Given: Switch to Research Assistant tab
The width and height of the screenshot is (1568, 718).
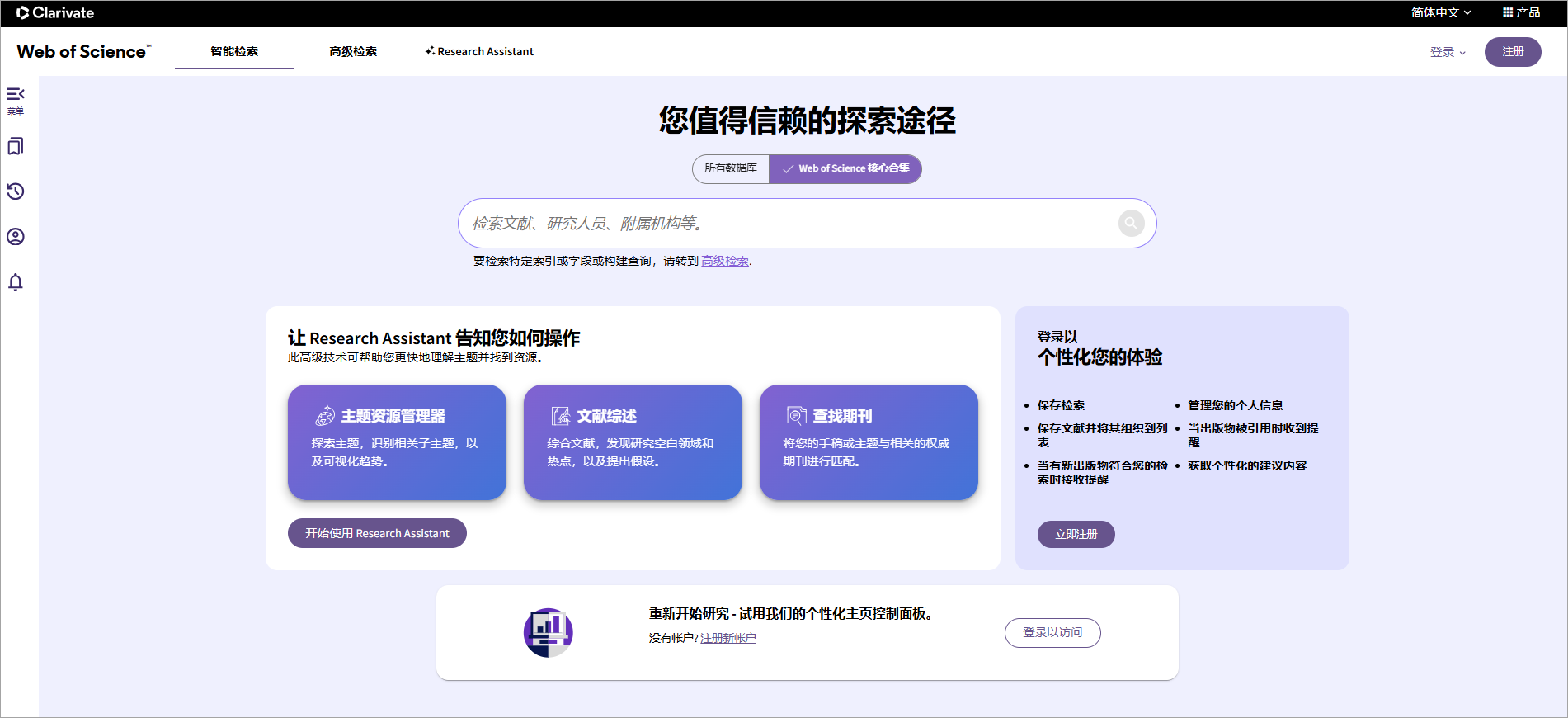Looking at the screenshot, I should (479, 51).
